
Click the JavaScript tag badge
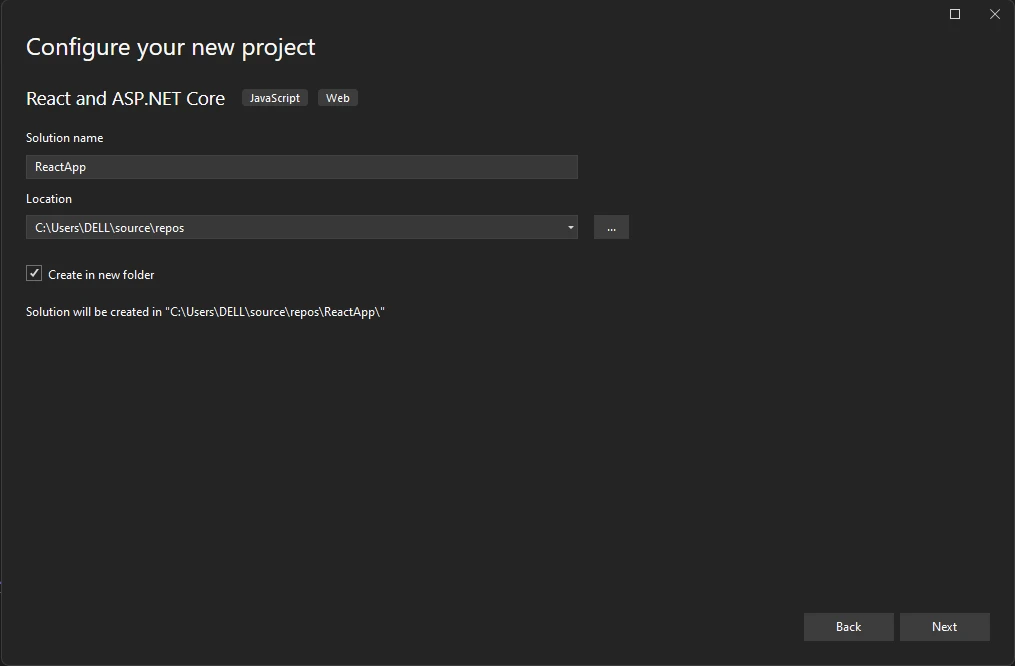(x=275, y=98)
